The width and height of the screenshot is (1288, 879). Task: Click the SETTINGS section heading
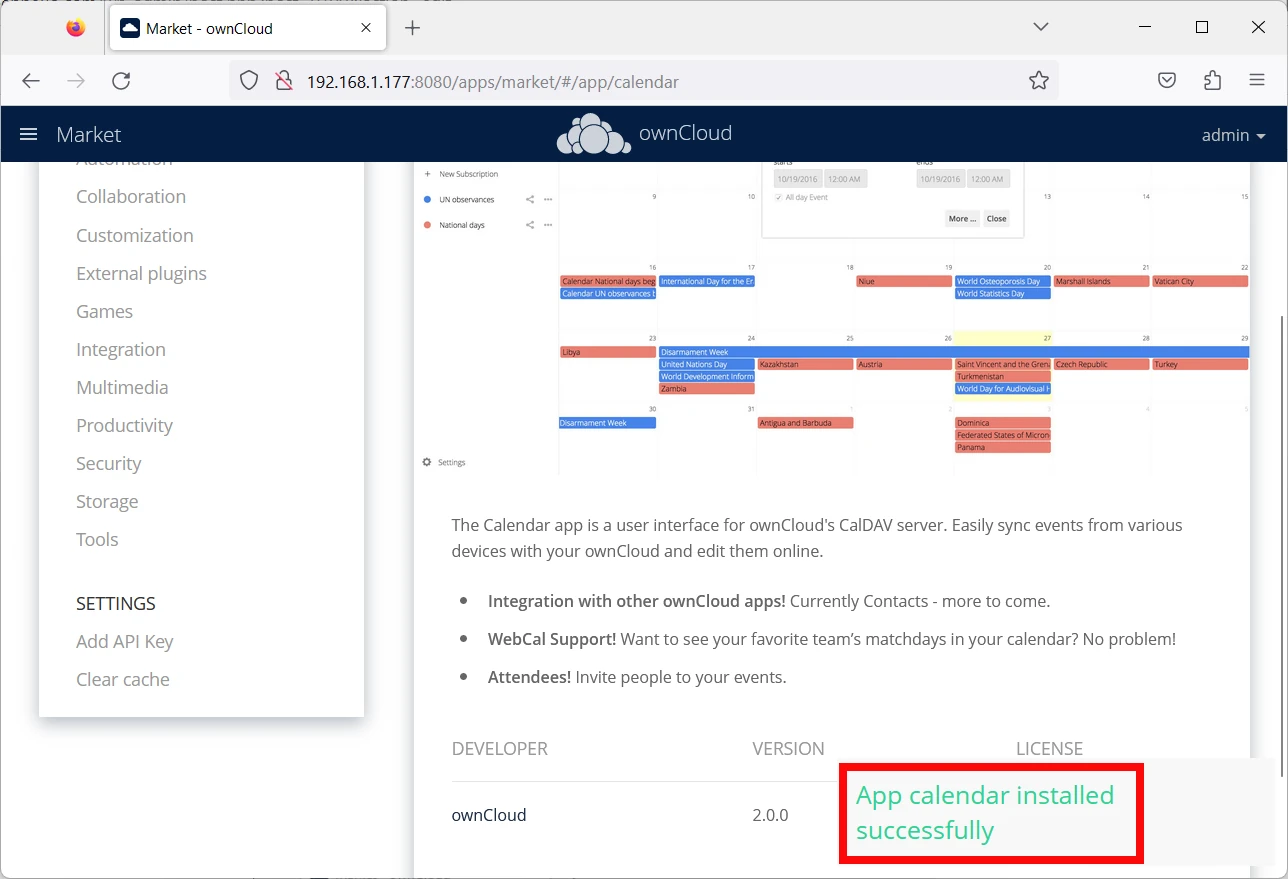click(116, 604)
